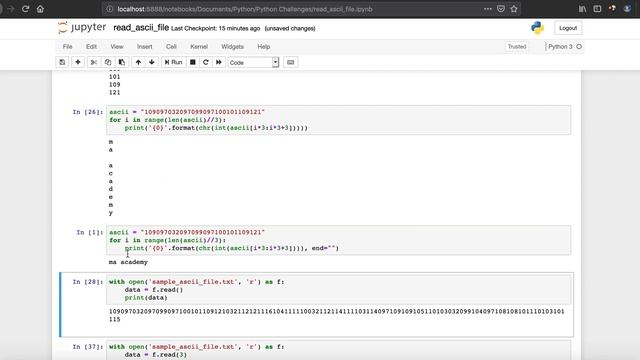The width and height of the screenshot is (640, 360).
Task: Select code cell In [37]
Action: pyautogui.click(x=338, y=350)
